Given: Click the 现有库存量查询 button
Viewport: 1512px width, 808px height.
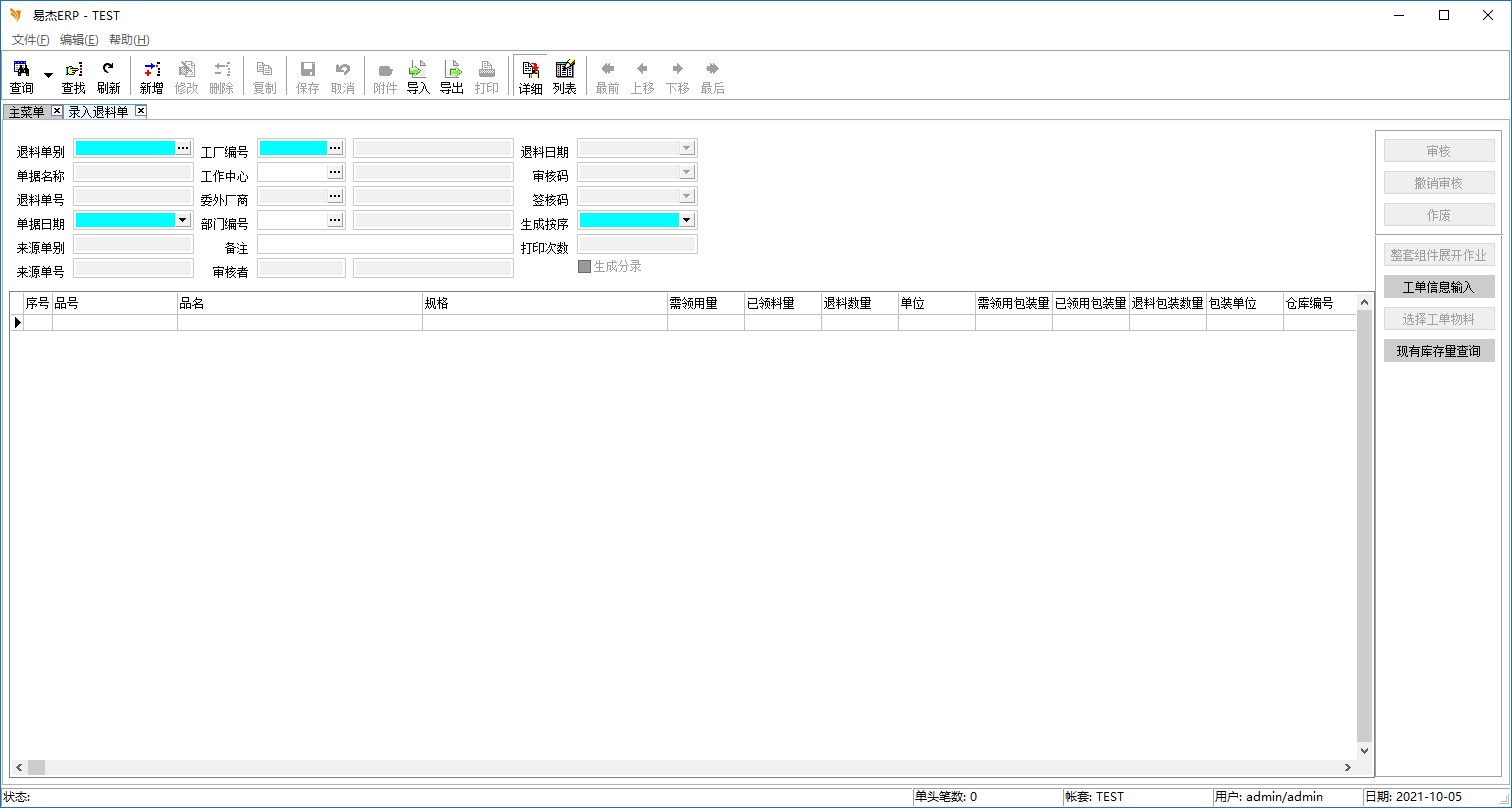Looking at the screenshot, I should pyautogui.click(x=1438, y=351).
